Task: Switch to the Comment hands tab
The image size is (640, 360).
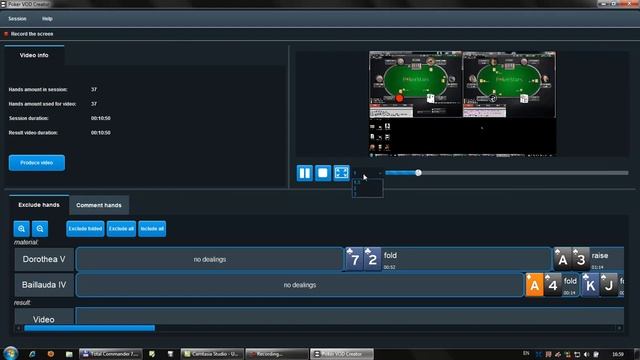Action: [x=99, y=205]
